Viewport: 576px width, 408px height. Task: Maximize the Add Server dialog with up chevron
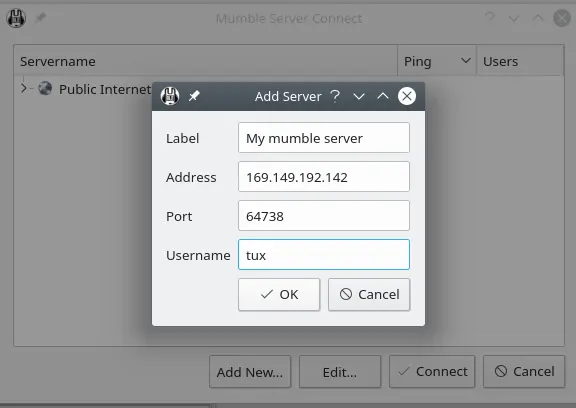click(383, 96)
